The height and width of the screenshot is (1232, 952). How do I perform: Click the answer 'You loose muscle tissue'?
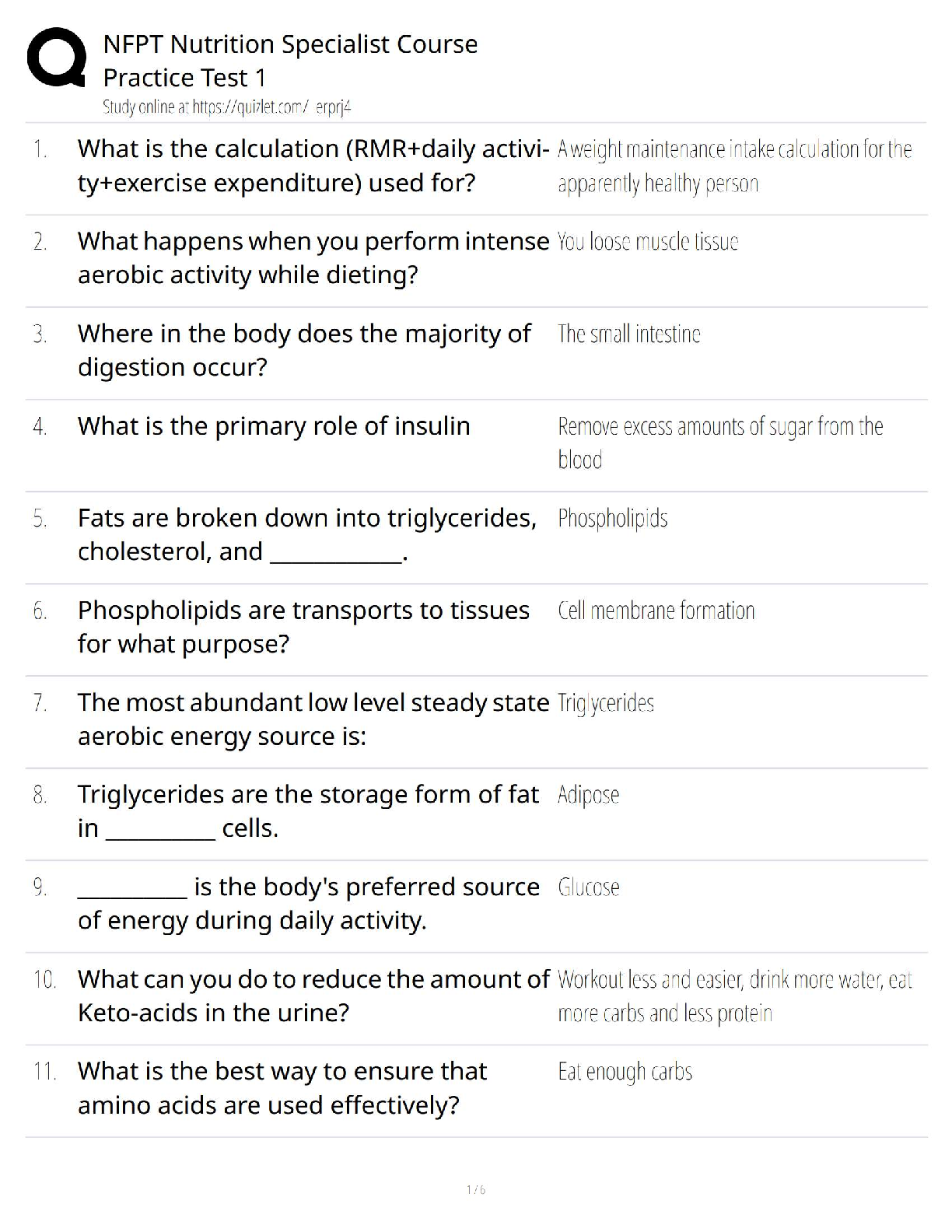647,242
